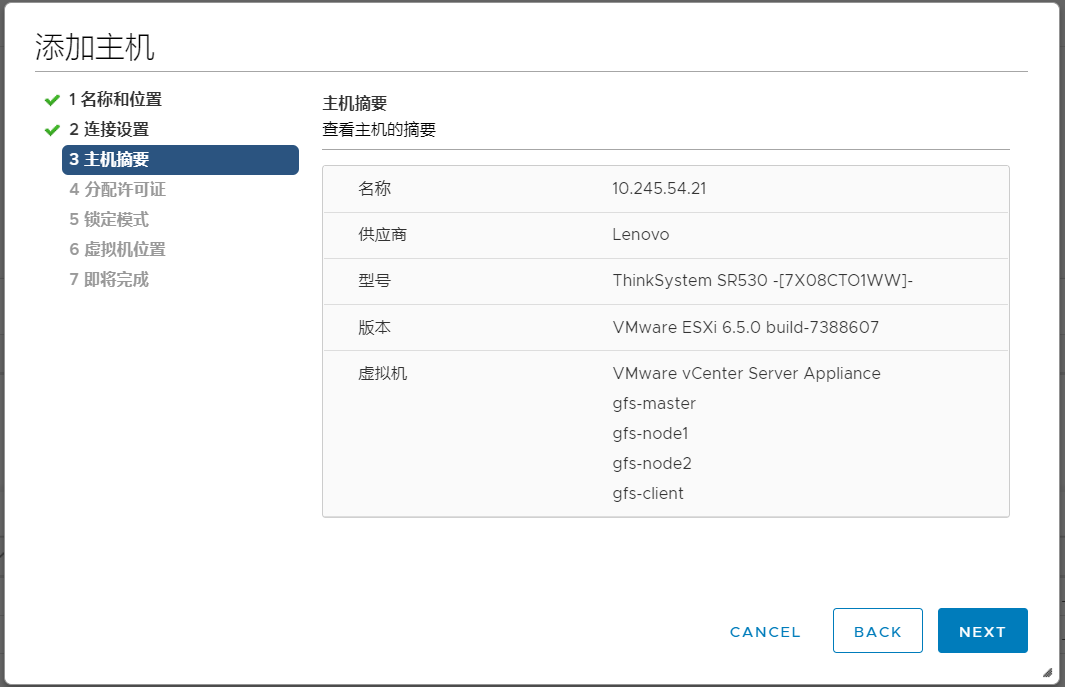This screenshot has width=1065, height=687.
Task: Click the 虚拟机 row label
Action: 382,374
